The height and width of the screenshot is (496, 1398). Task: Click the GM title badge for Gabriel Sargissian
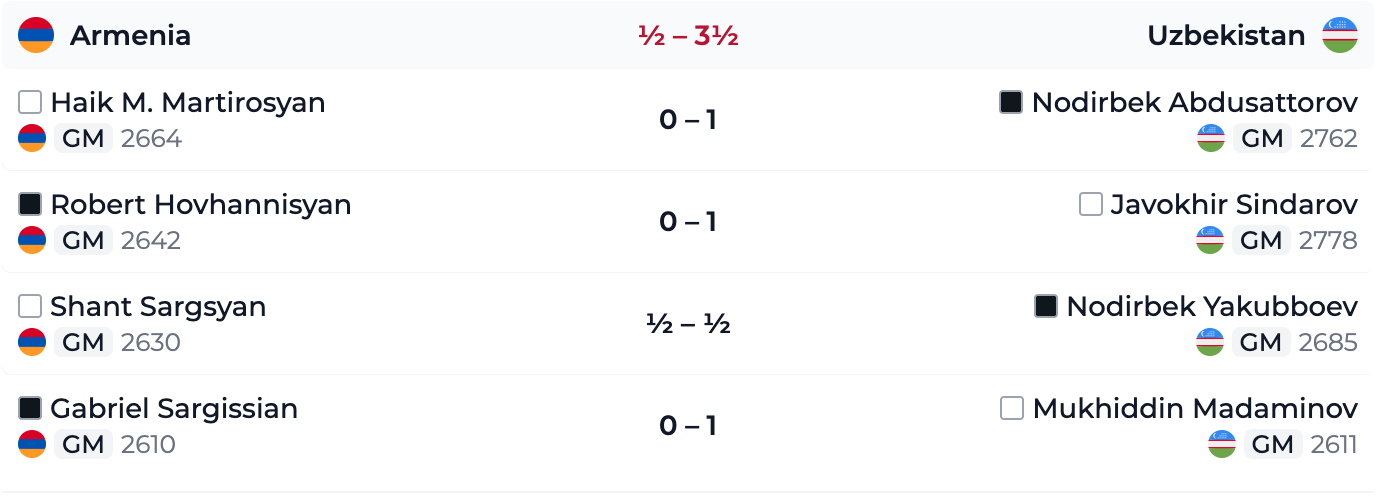point(83,444)
